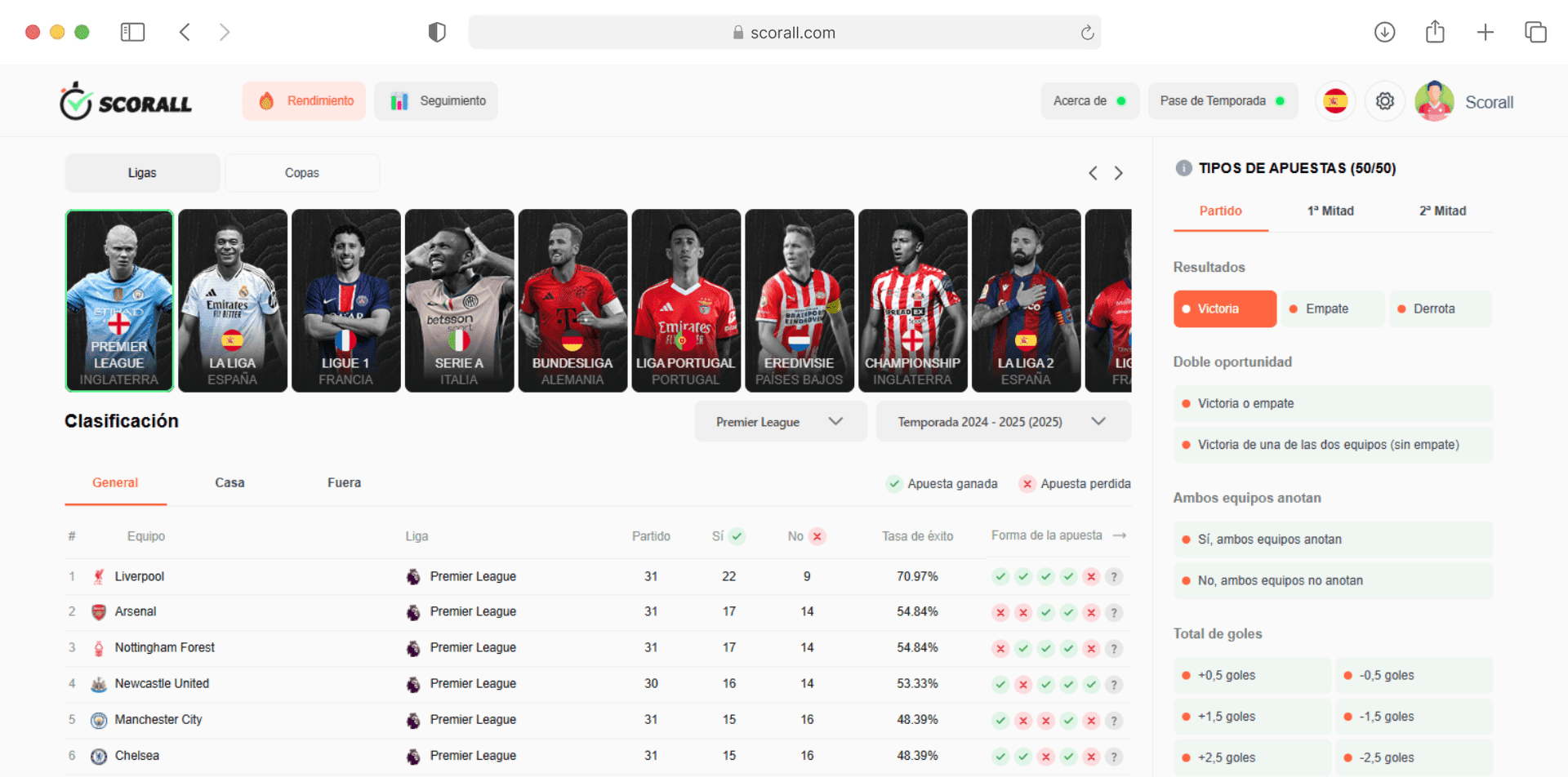Switch to the Fuera standings tab

[344, 483]
